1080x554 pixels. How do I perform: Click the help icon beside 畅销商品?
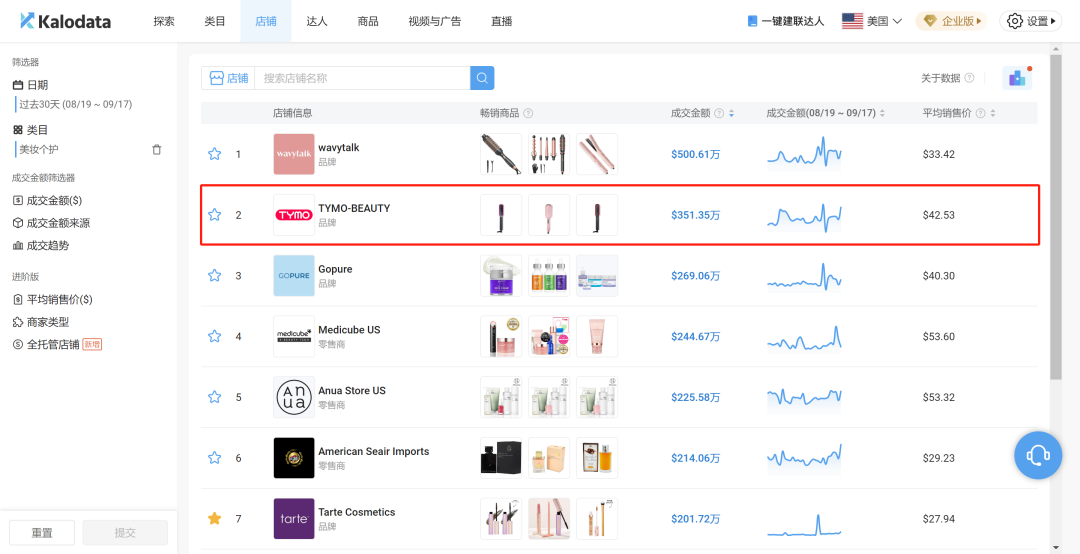click(528, 114)
